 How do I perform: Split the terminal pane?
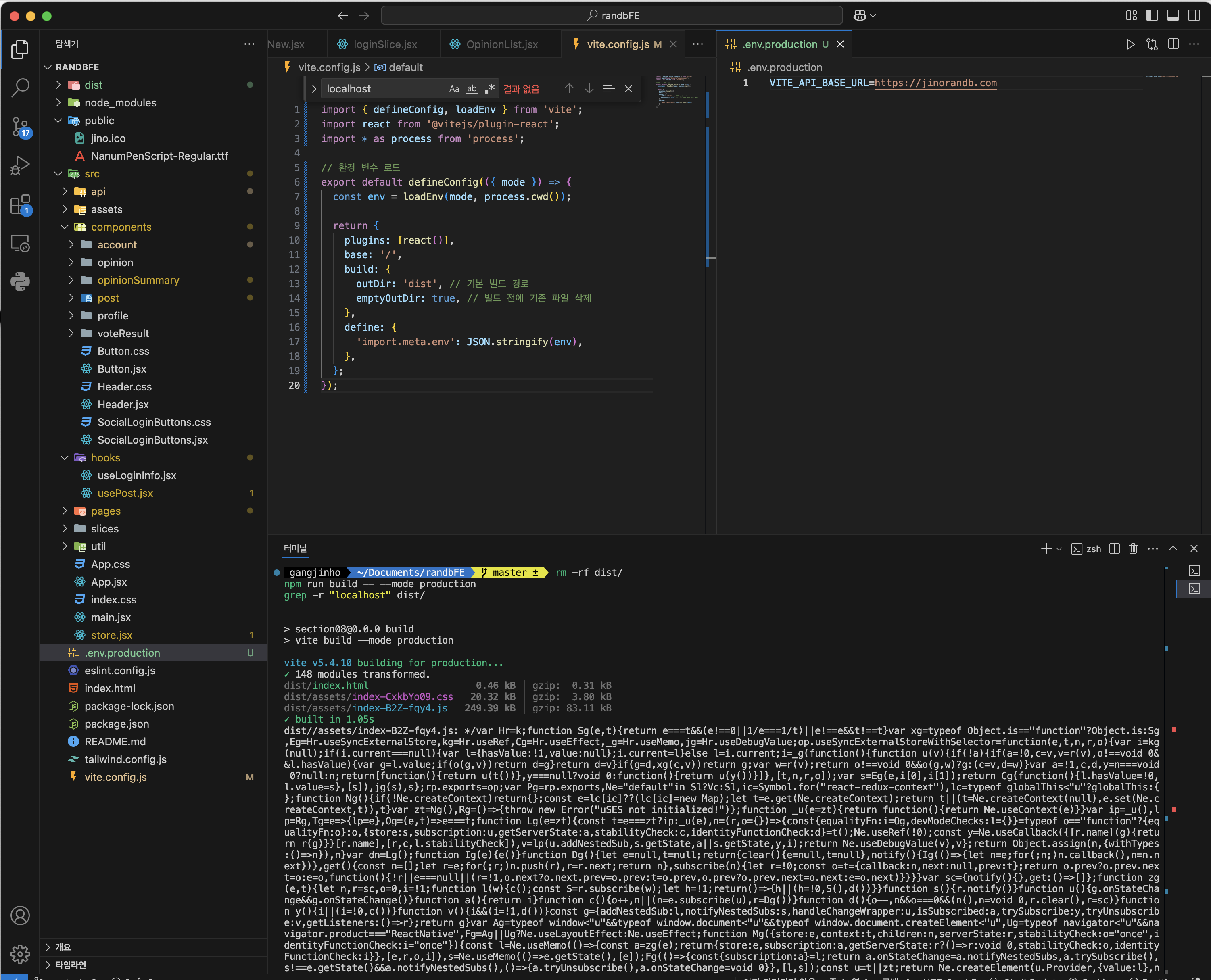[1114, 549]
